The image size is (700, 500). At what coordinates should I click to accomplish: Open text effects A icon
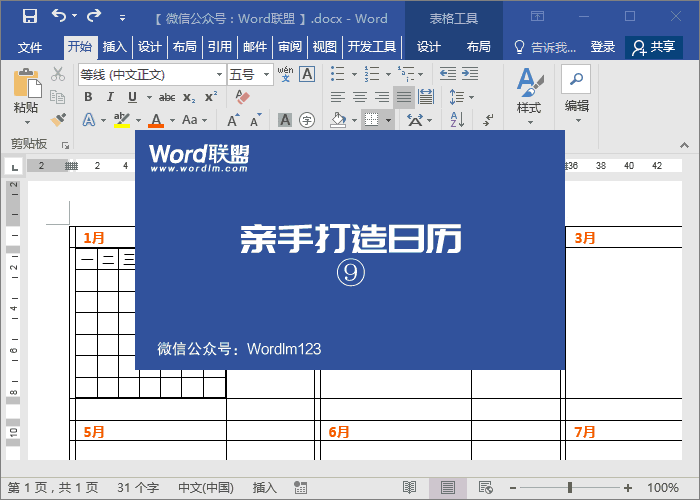point(89,120)
